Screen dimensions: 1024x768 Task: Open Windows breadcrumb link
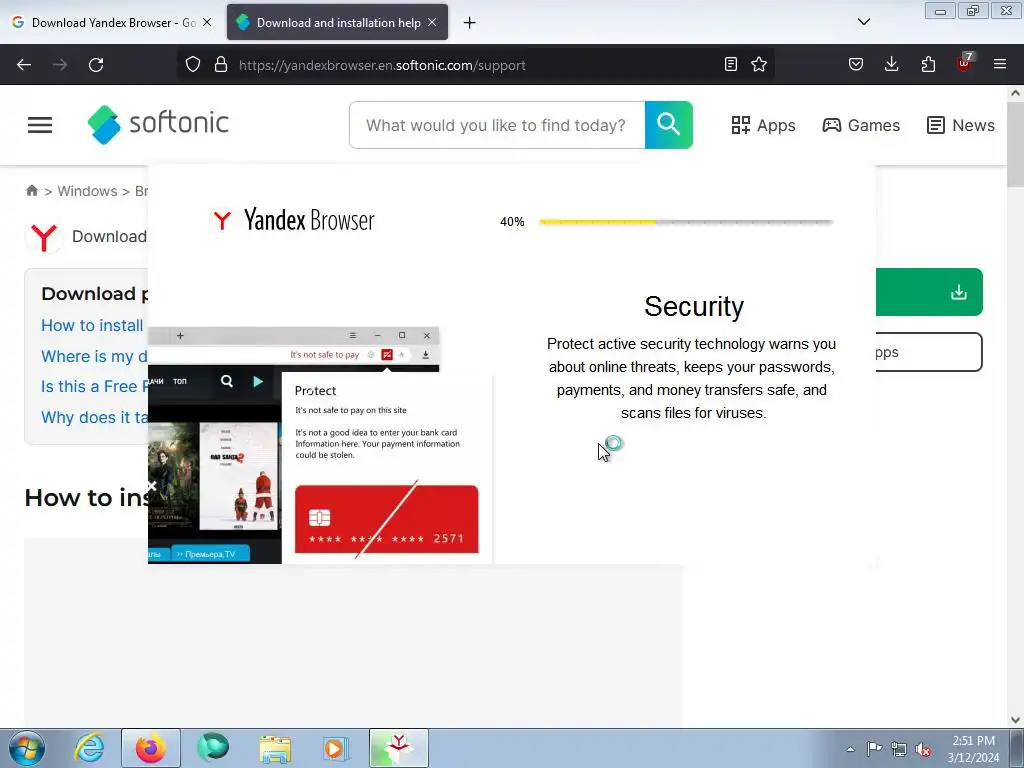(x=88, y=191)
